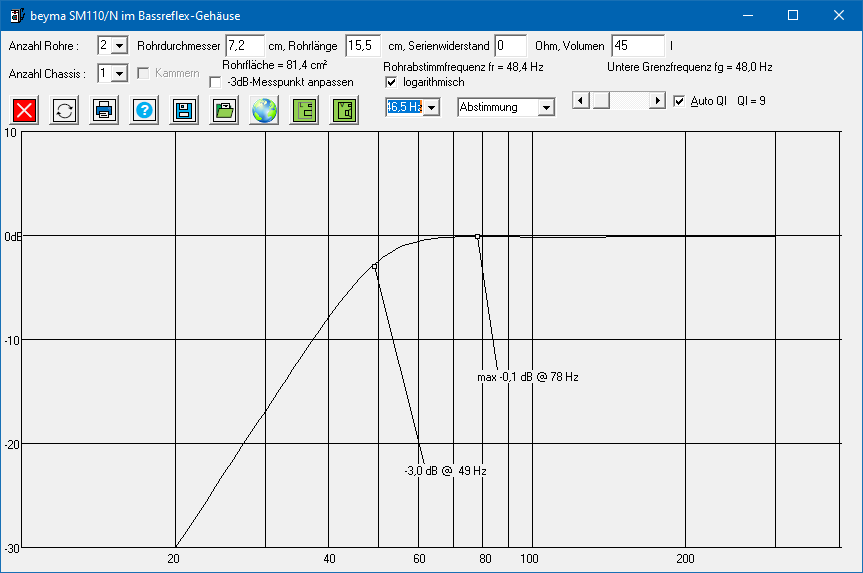Click the Ql slider thumb
The width and height of the screenshot is (863, 573).
point(600,100)
